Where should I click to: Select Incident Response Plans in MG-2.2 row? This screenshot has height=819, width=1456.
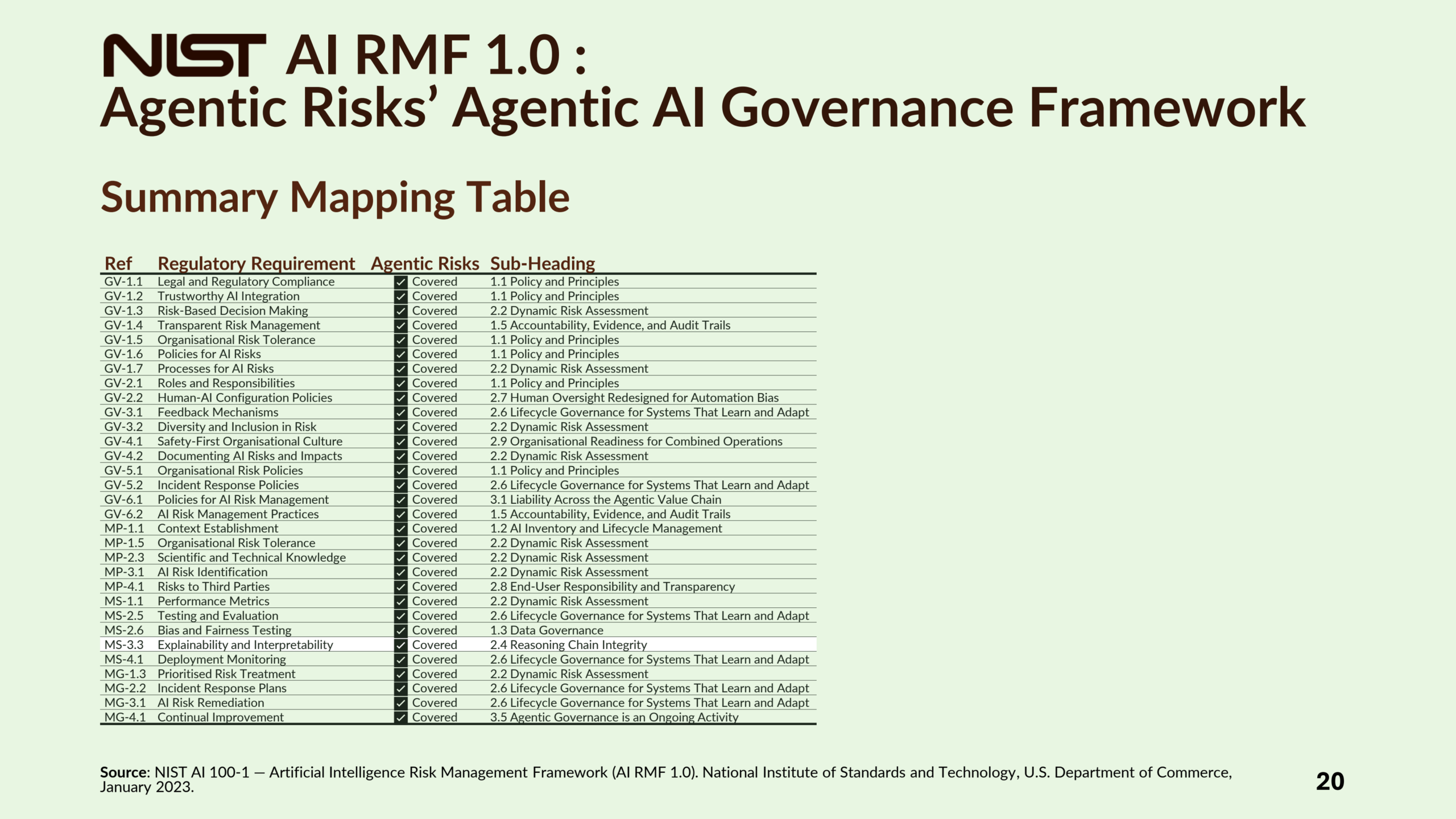222,688
